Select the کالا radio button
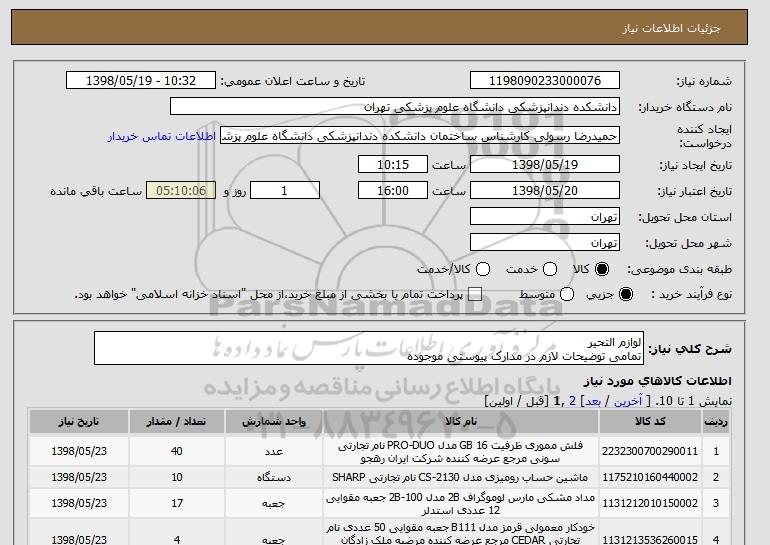Viewport: 770px width, 545px height. 602,269
